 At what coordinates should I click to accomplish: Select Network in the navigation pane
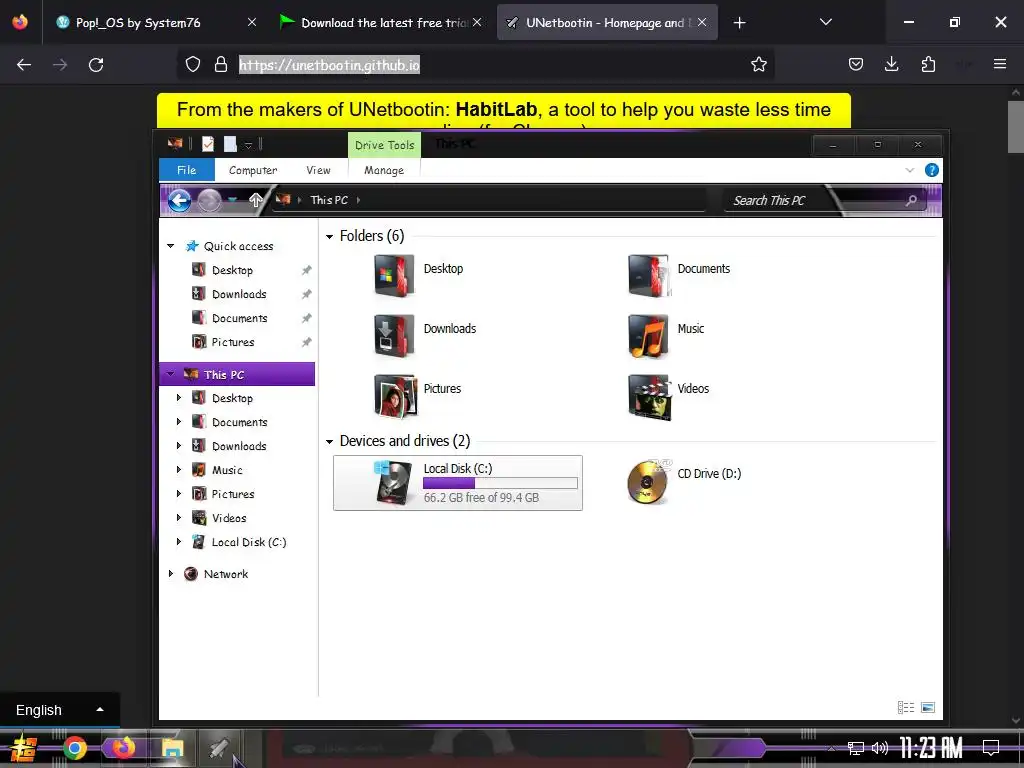[225, 574]
